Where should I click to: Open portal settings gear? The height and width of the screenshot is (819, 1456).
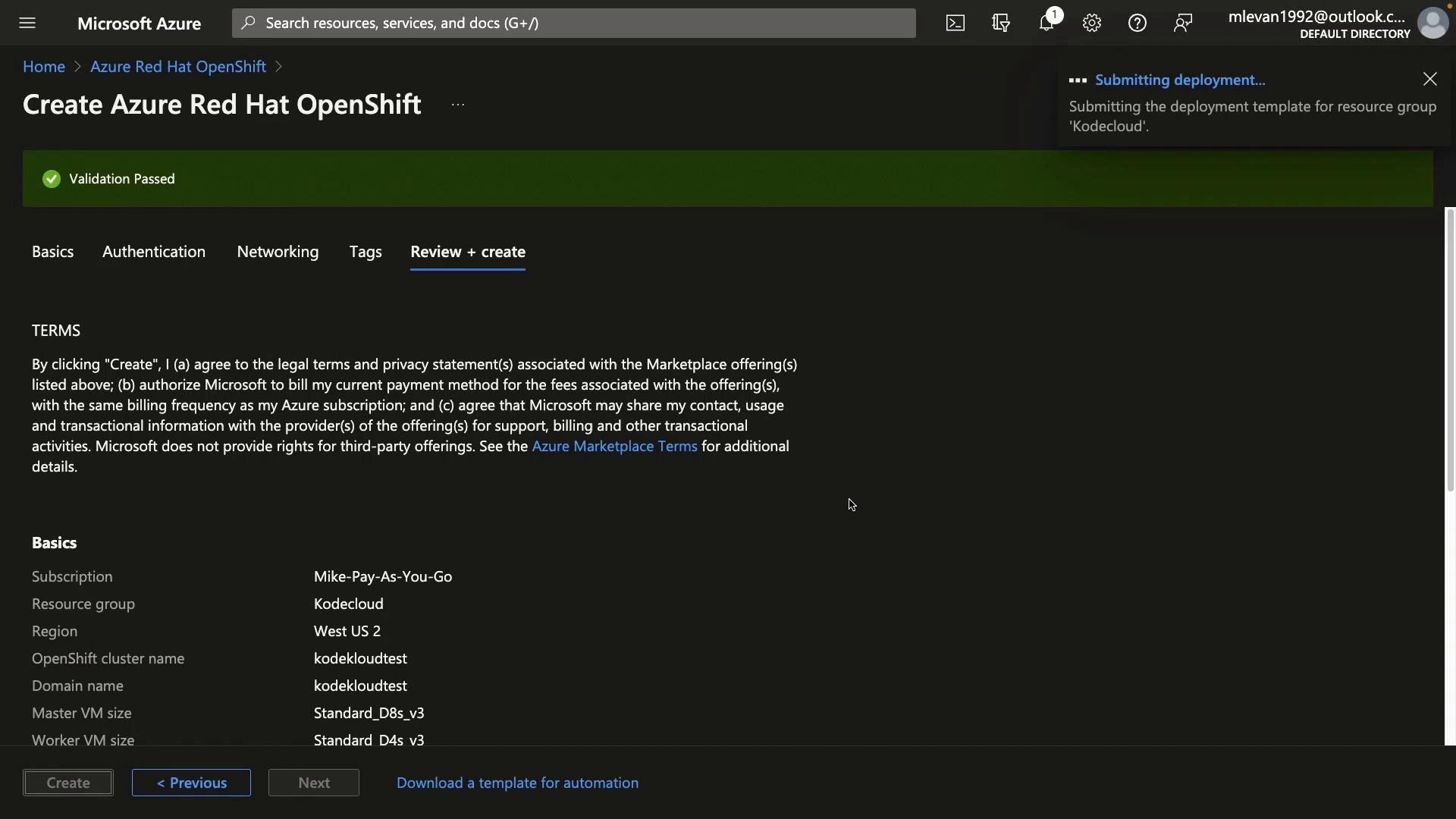1092,23
